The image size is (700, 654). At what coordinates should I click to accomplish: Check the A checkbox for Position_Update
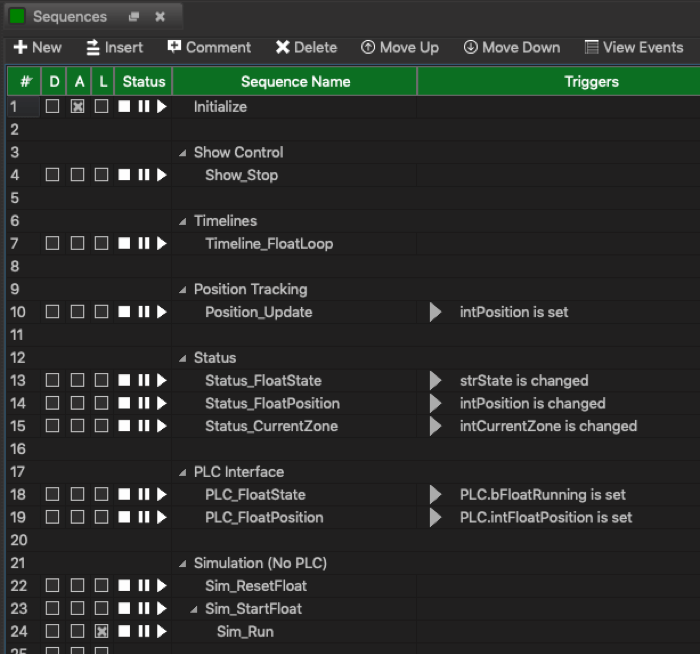(x=77, y=312)
